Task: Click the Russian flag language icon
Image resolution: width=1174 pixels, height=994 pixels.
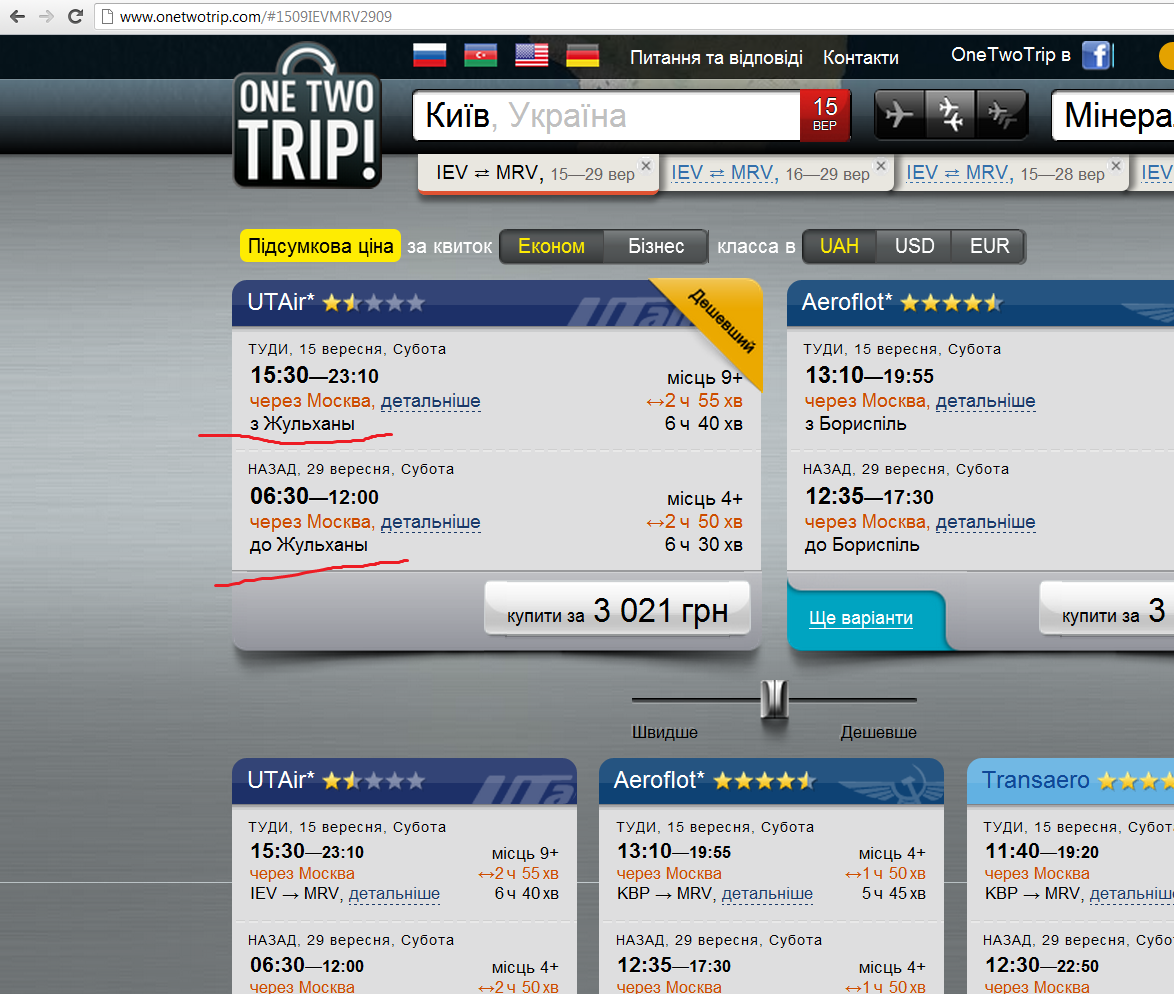Action: click(430, 55)
